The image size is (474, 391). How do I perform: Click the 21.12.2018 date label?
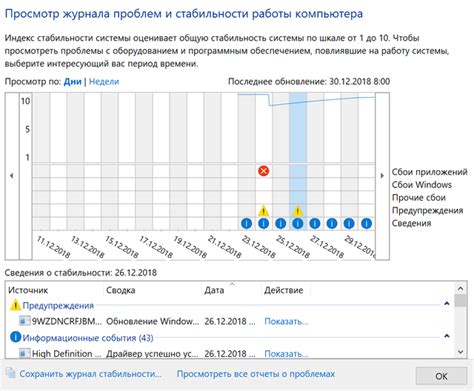pos(224,247)
